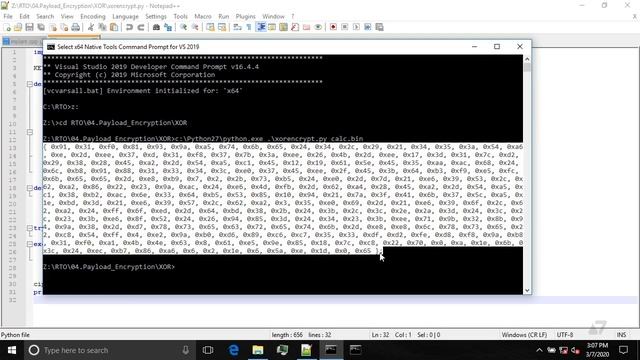Click the 'Type here to search' box

pyautogui.click(x=109, y=350)
